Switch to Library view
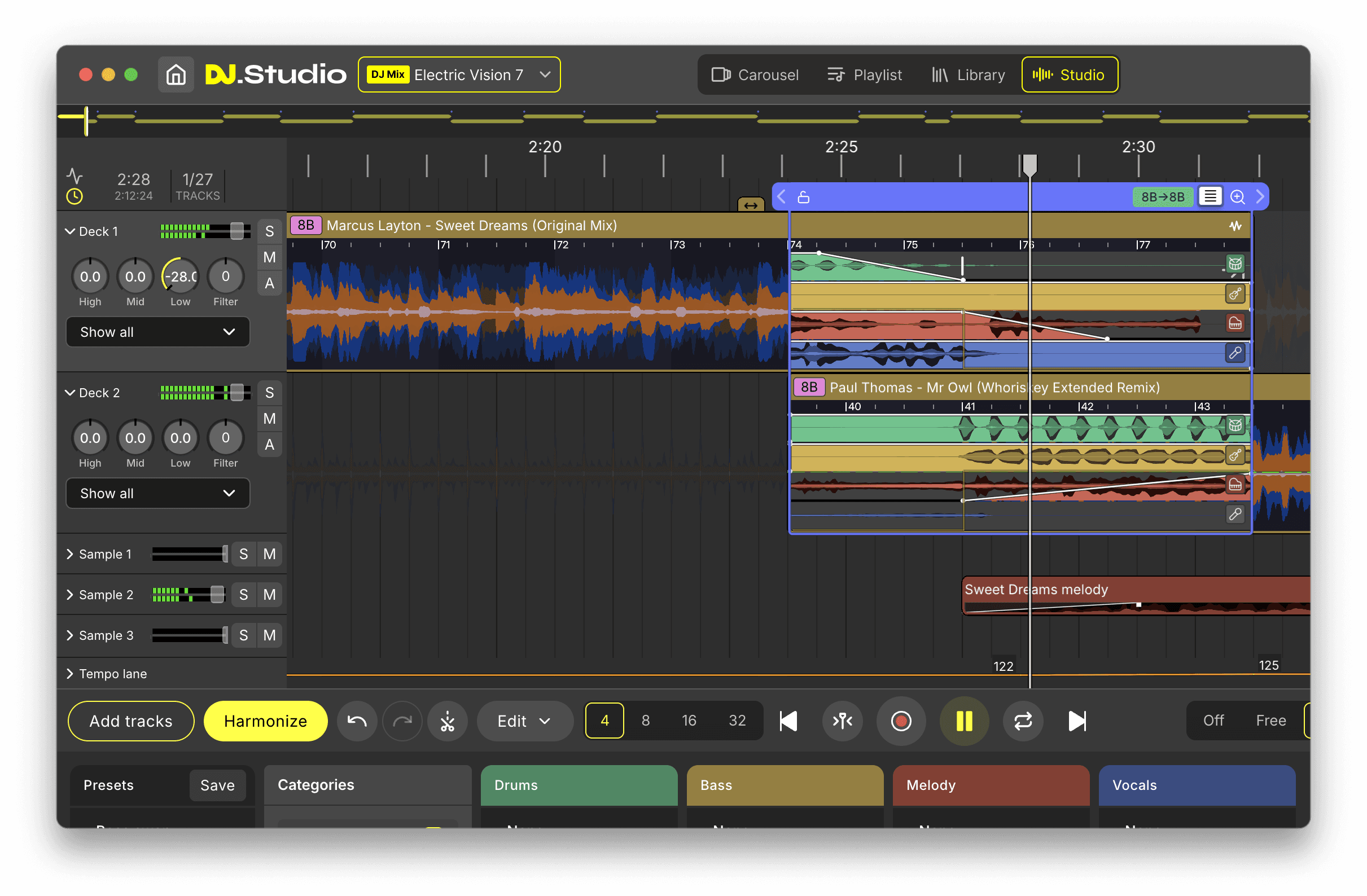 (969, 74)
